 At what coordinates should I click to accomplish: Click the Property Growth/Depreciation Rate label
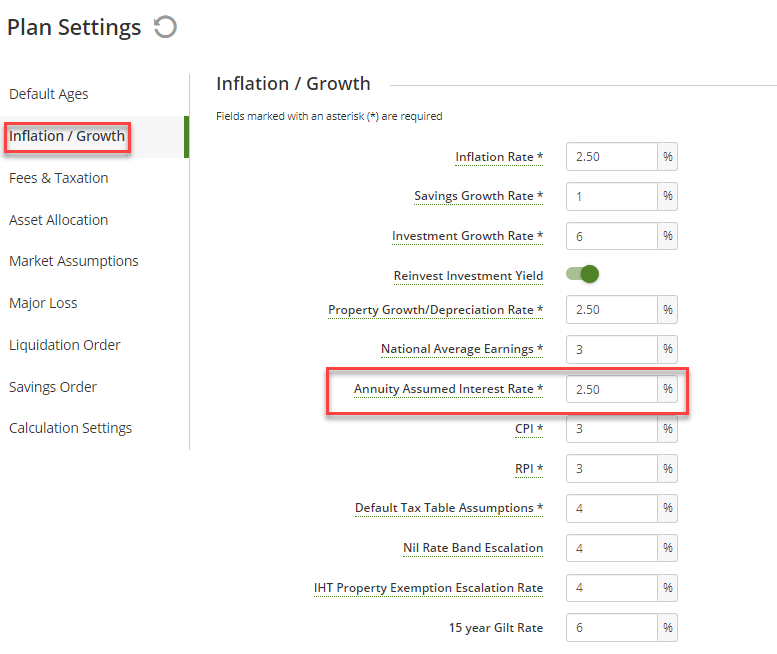click(x=435, y=310)
